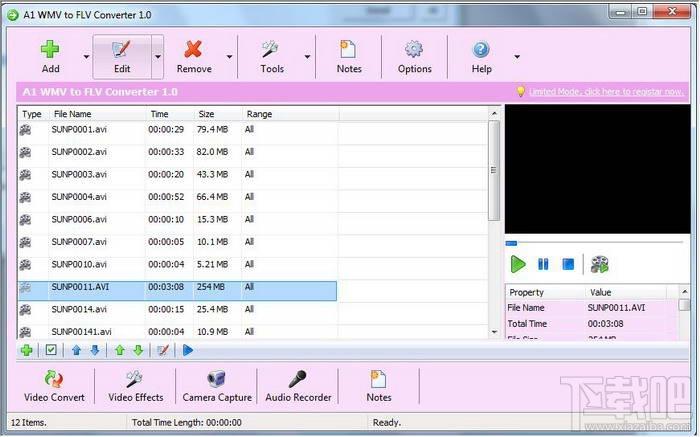This screenshot has width=700, height=437.
Task: Click the blue up arrow icon
Action: coord(76,350)
